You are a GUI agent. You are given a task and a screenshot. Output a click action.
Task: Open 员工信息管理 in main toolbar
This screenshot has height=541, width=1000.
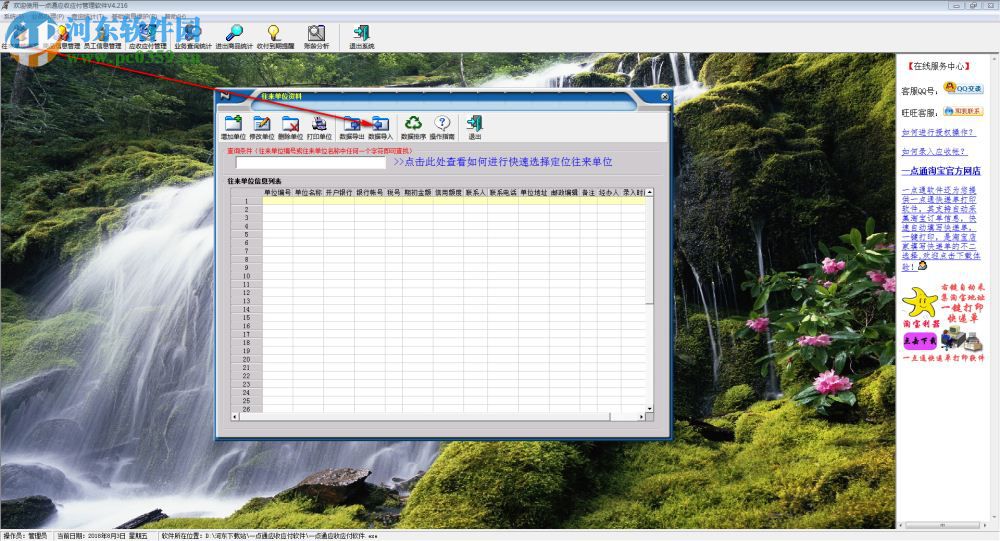click(102, 37)
